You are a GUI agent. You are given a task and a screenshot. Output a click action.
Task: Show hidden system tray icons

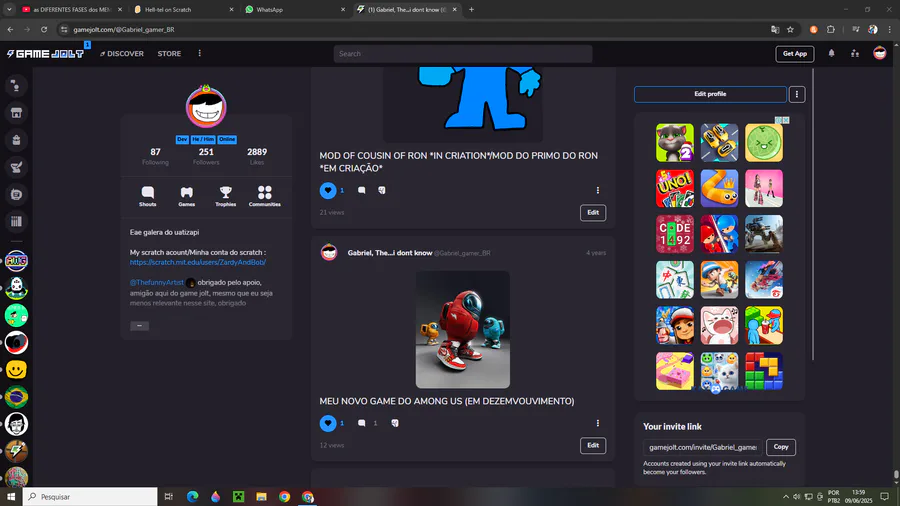click(x=786, y=497)
